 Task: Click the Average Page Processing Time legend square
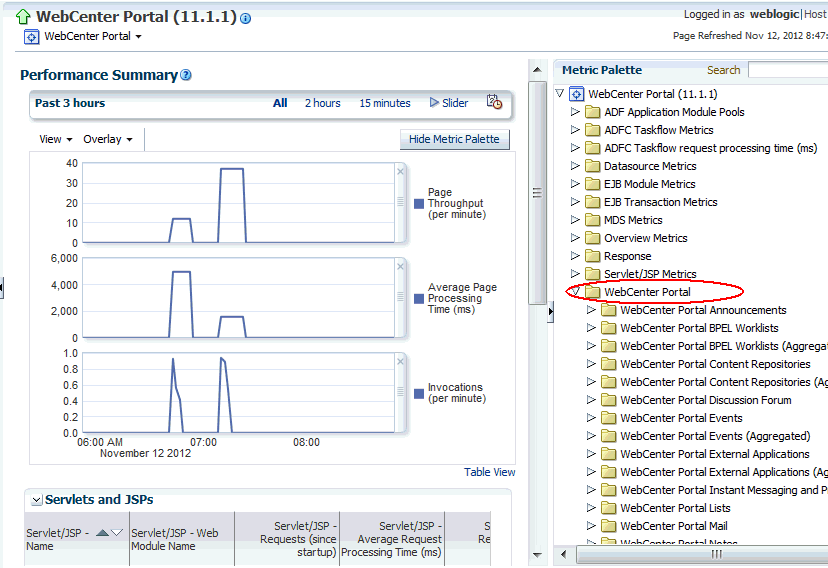coord(419,299)
